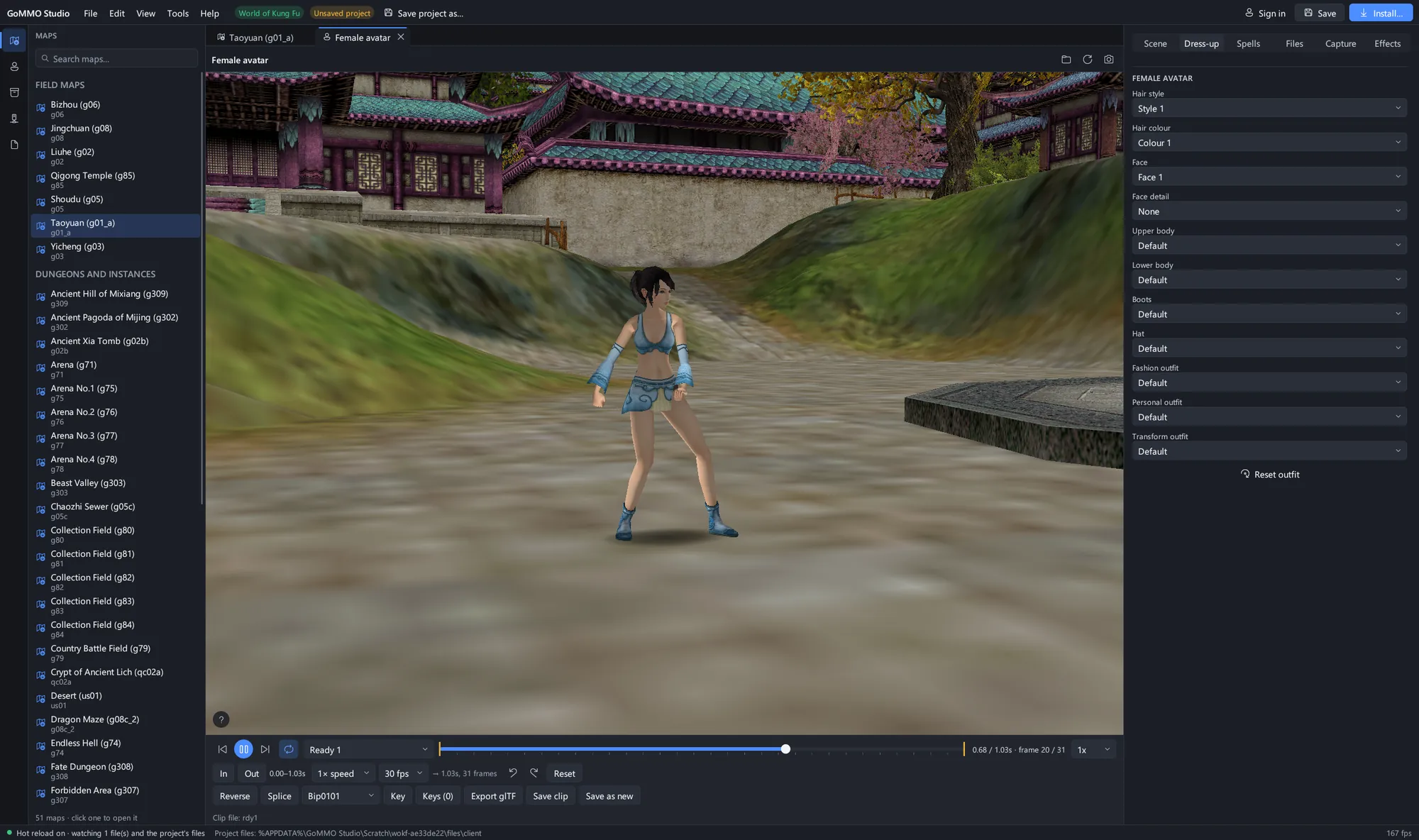Click Save project as

point(424,13)
